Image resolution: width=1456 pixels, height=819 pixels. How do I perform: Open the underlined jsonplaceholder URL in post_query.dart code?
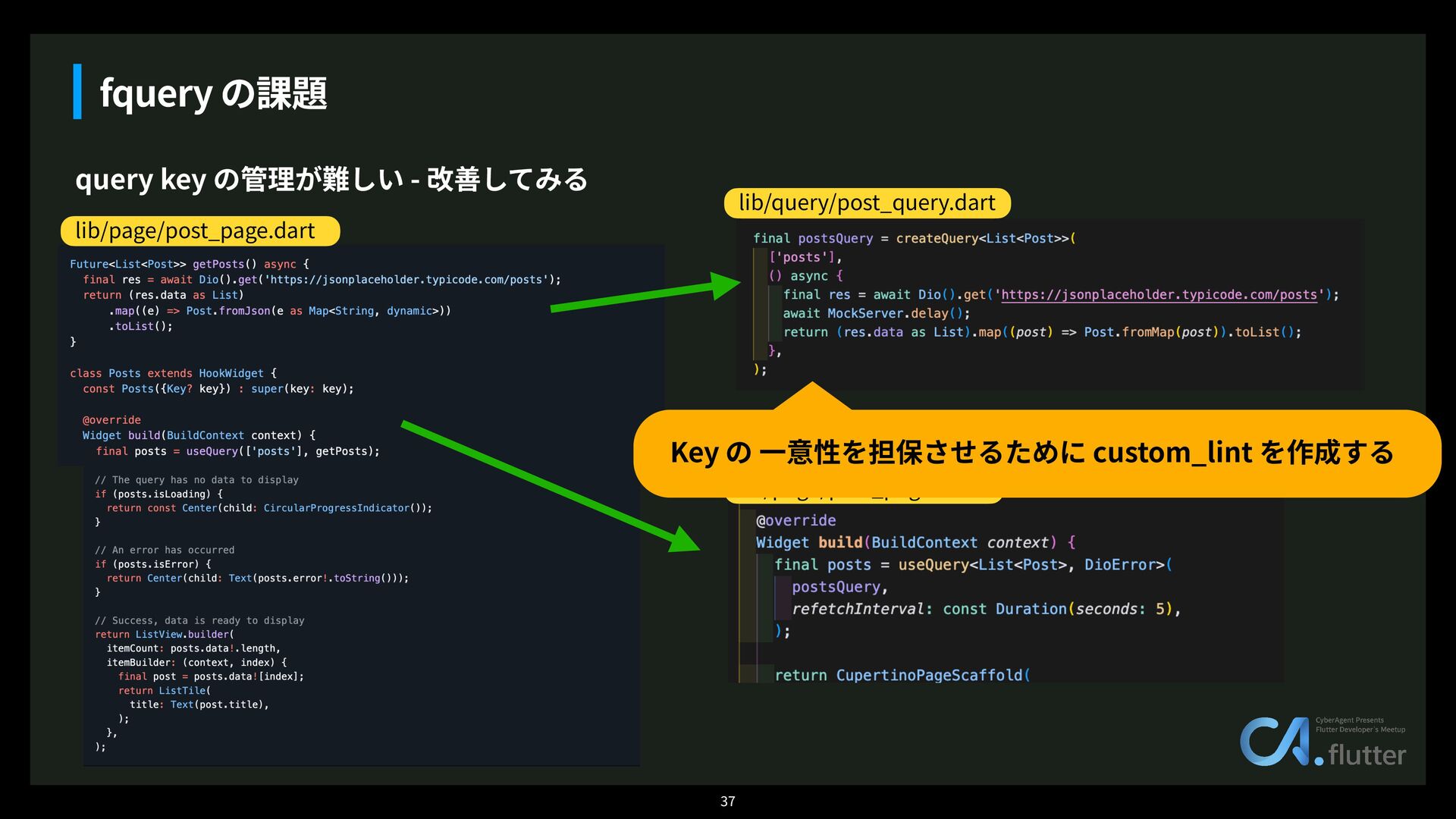(1159, 295)
